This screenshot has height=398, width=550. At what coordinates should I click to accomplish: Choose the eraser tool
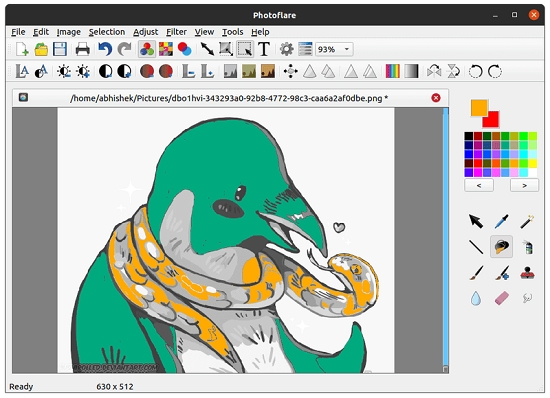click(501, 298)
